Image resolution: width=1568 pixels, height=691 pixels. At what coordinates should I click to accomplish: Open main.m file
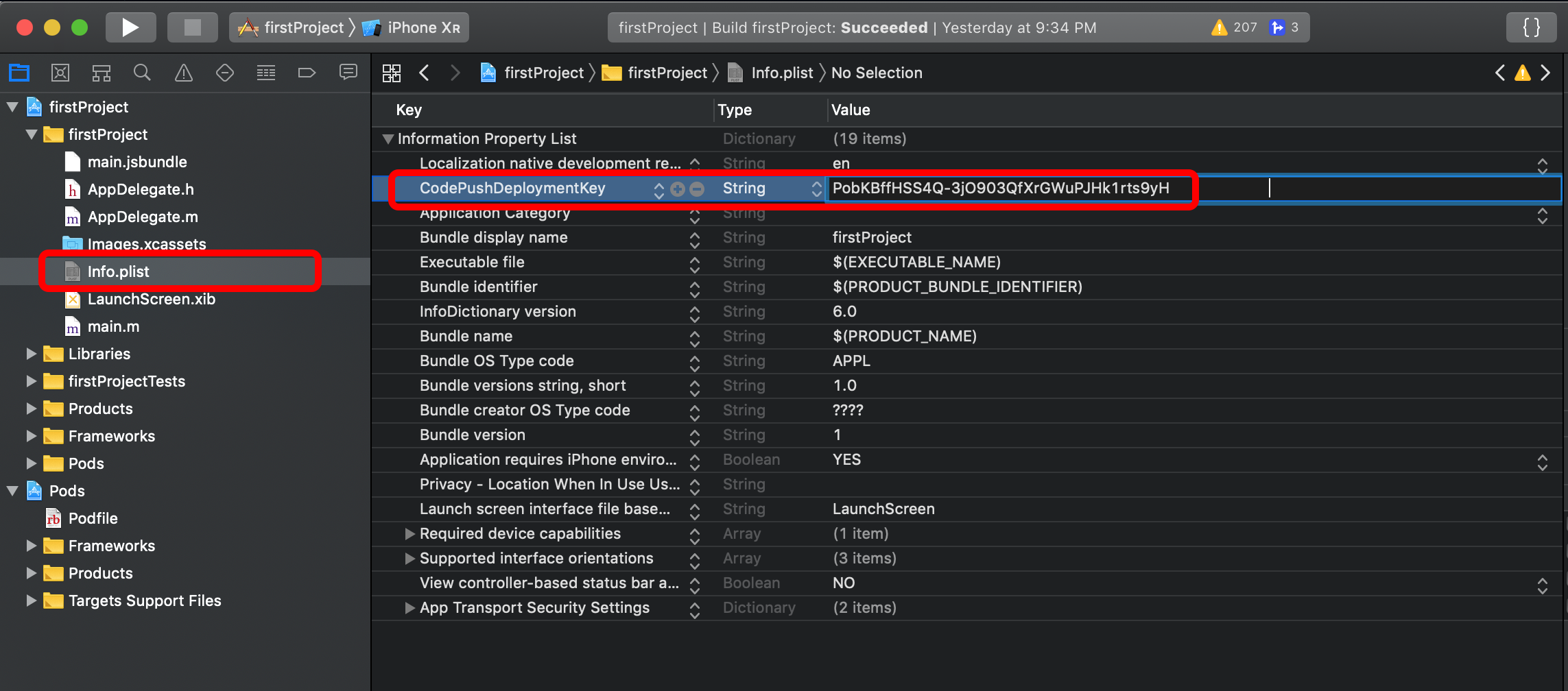[113, 326]
